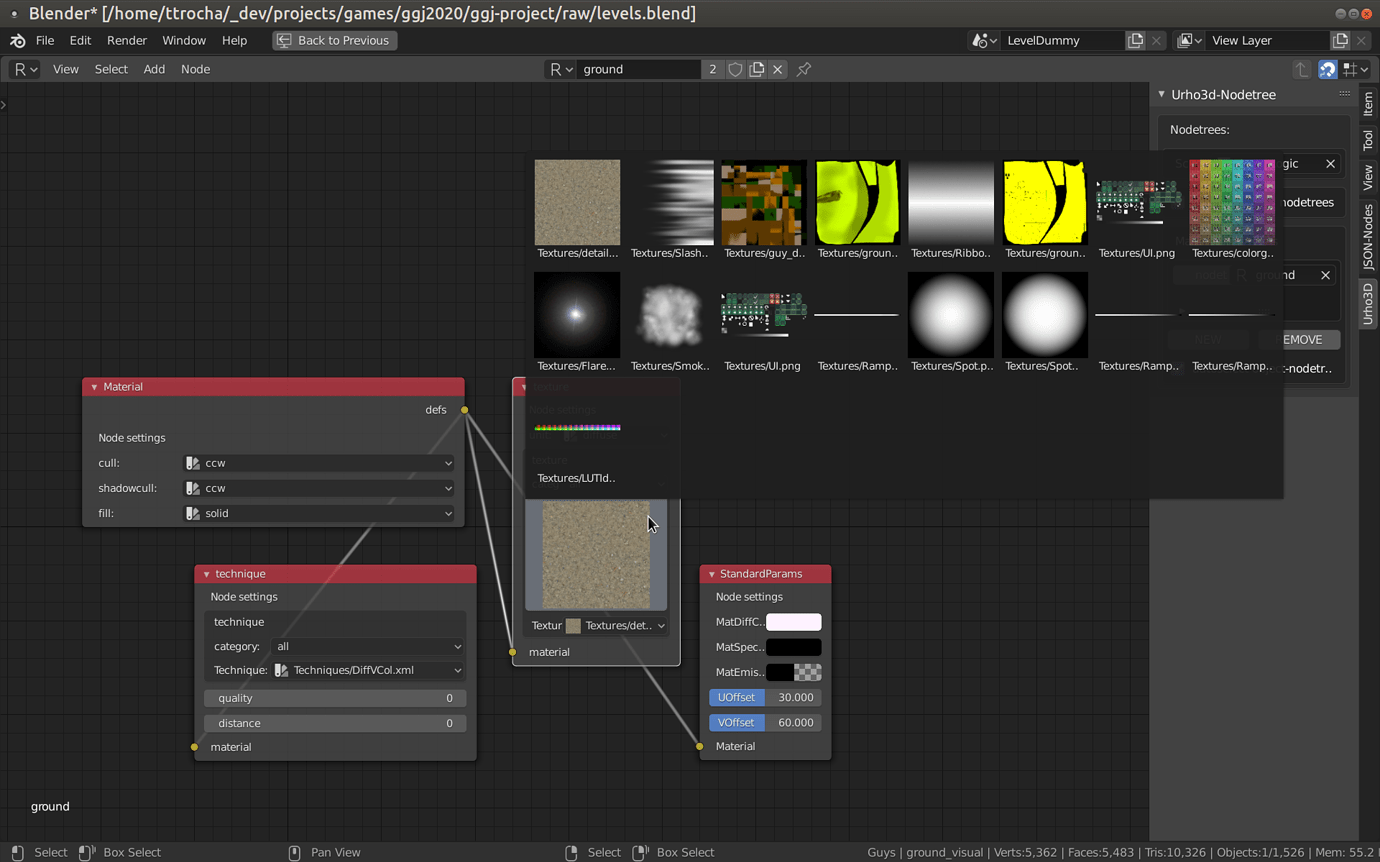1380x862 pixels.
Task: Open the Edit menu
Action: tap(80, 41)
